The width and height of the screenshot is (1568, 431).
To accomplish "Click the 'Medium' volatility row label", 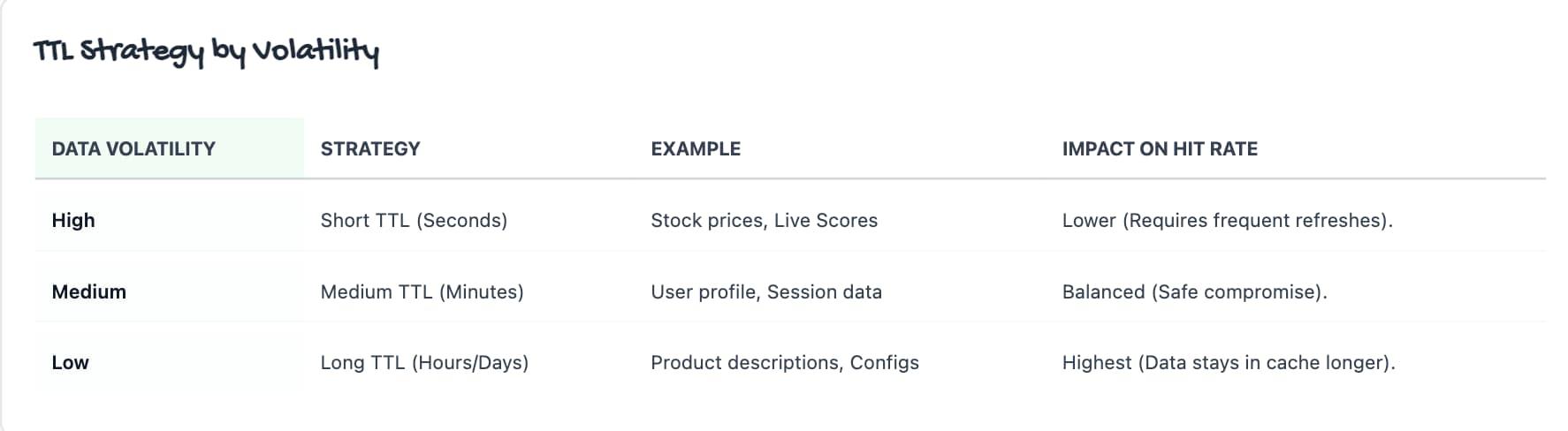I will [x=89, y=292].
